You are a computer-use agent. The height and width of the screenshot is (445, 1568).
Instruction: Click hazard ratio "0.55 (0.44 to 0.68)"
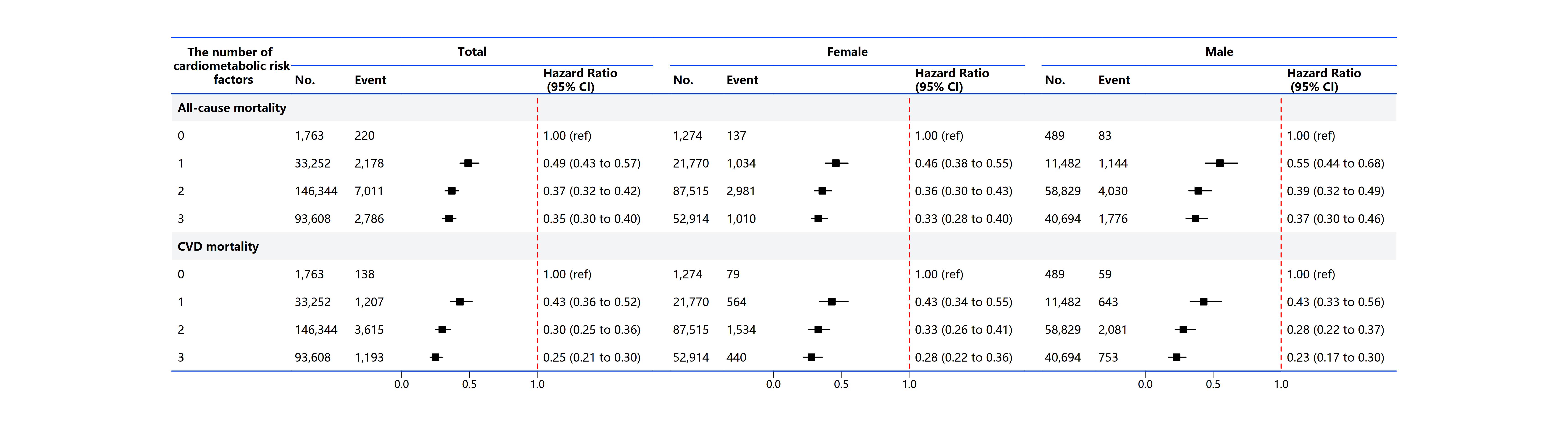tap(1335, 164)
